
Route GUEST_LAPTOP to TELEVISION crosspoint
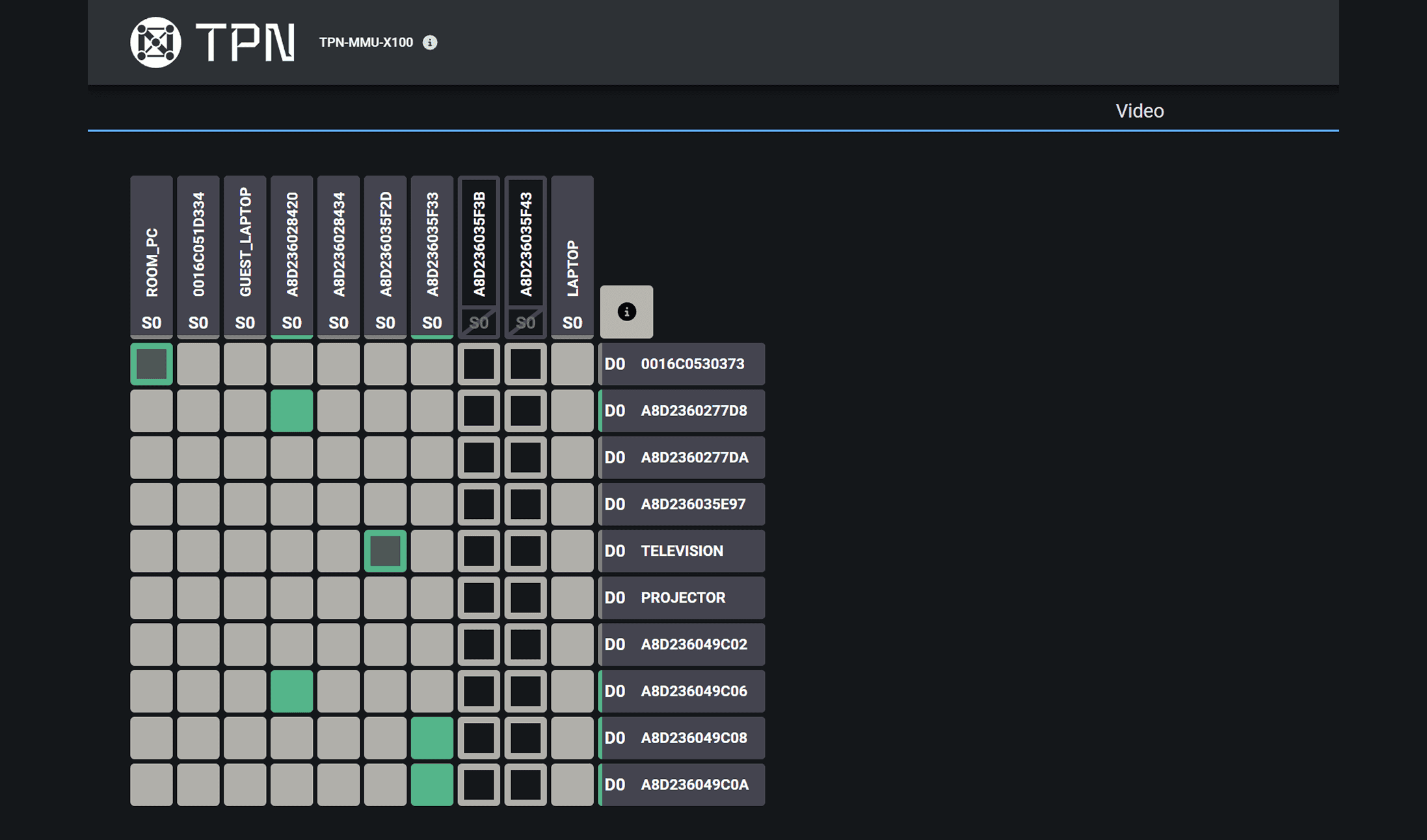[245, 551]
